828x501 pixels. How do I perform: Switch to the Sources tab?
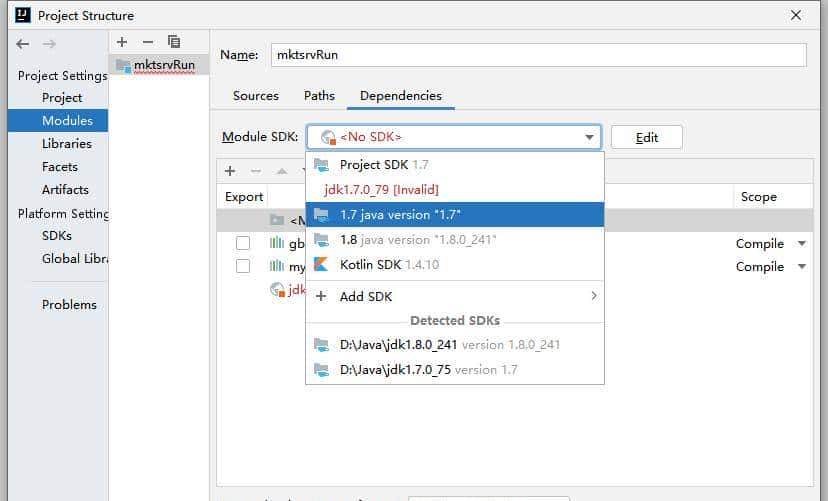point(256,96)
